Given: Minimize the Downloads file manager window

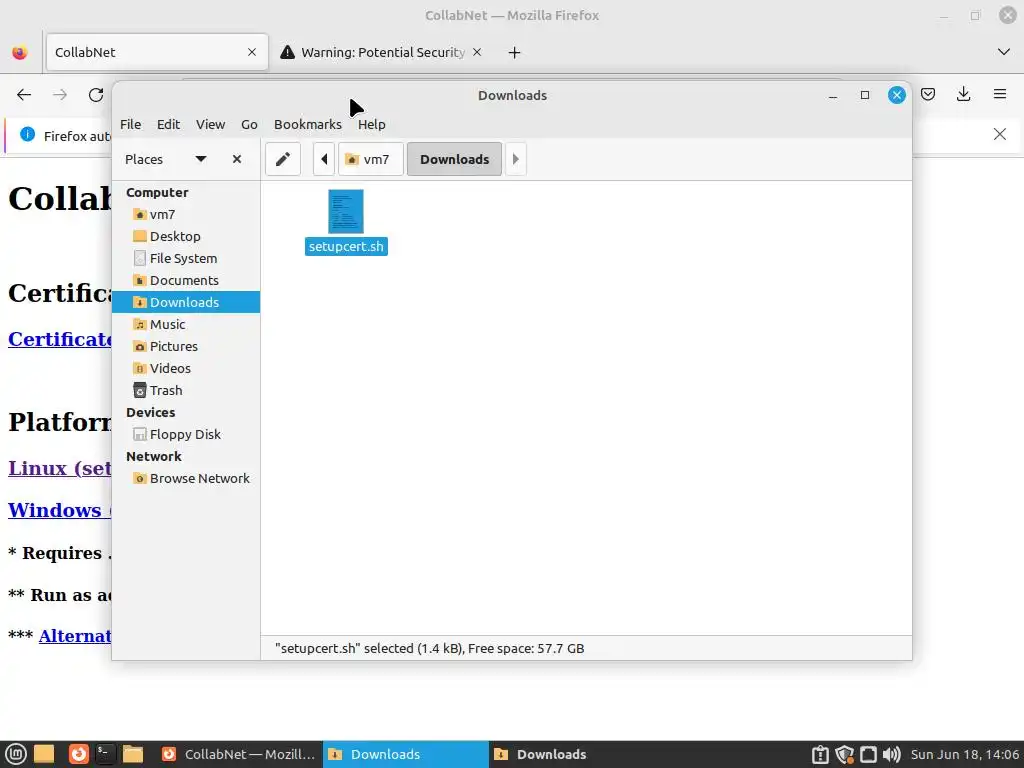Looking at the screenshot, I should pyautogui.click(x=833, y=95).
